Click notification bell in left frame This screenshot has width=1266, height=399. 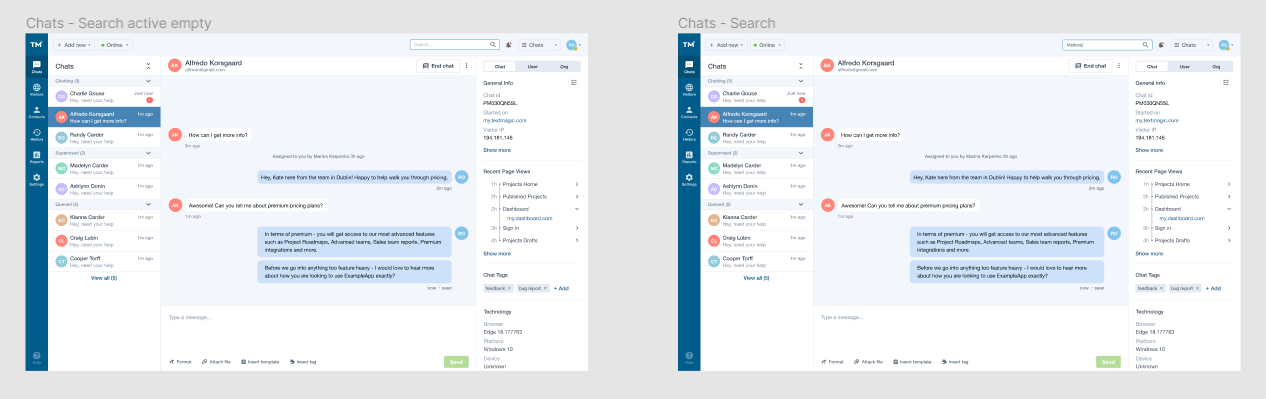[509, 45]
